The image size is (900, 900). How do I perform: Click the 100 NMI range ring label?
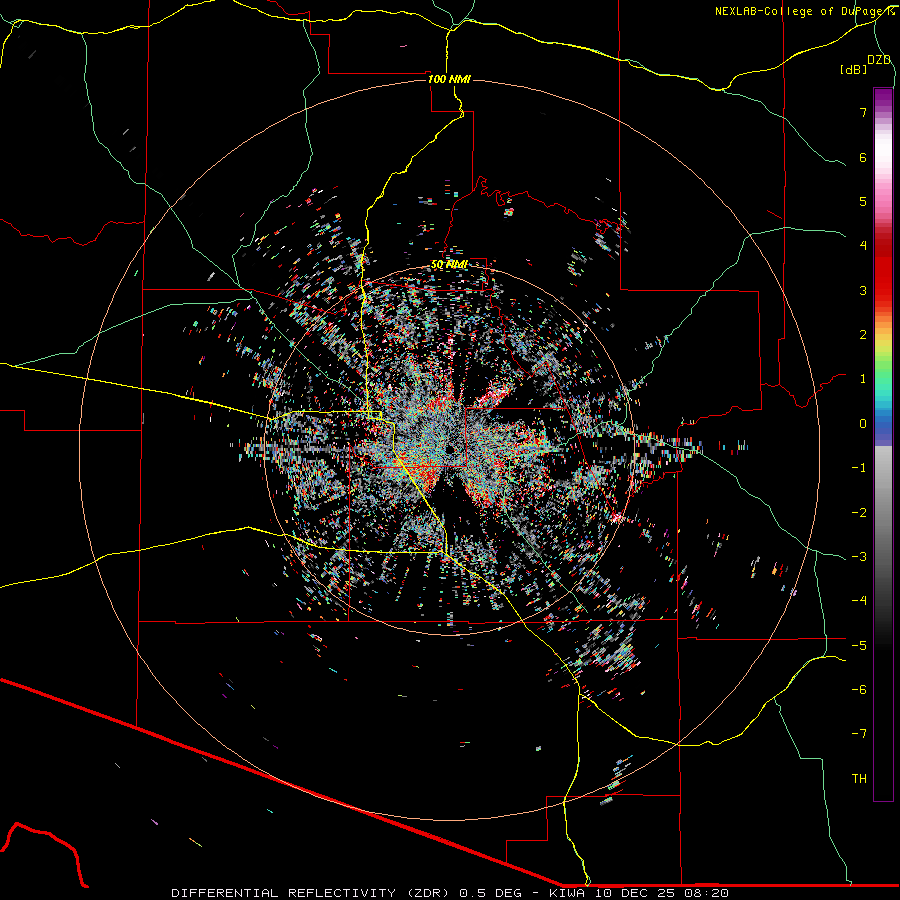pyautogui.click(x=449, y=79)
